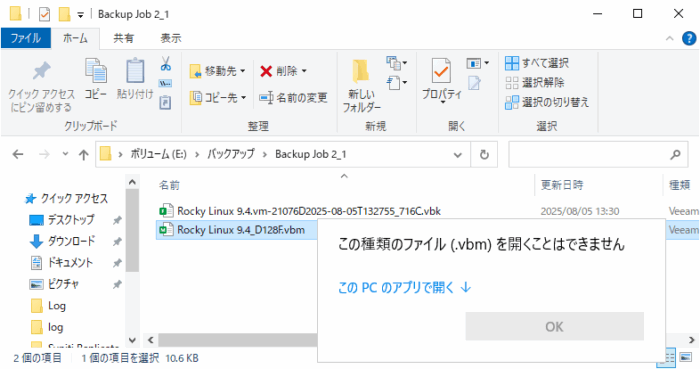Sort by the 名前 column header
The width and height of the screenshot is (700, 369).
[170, 185]
